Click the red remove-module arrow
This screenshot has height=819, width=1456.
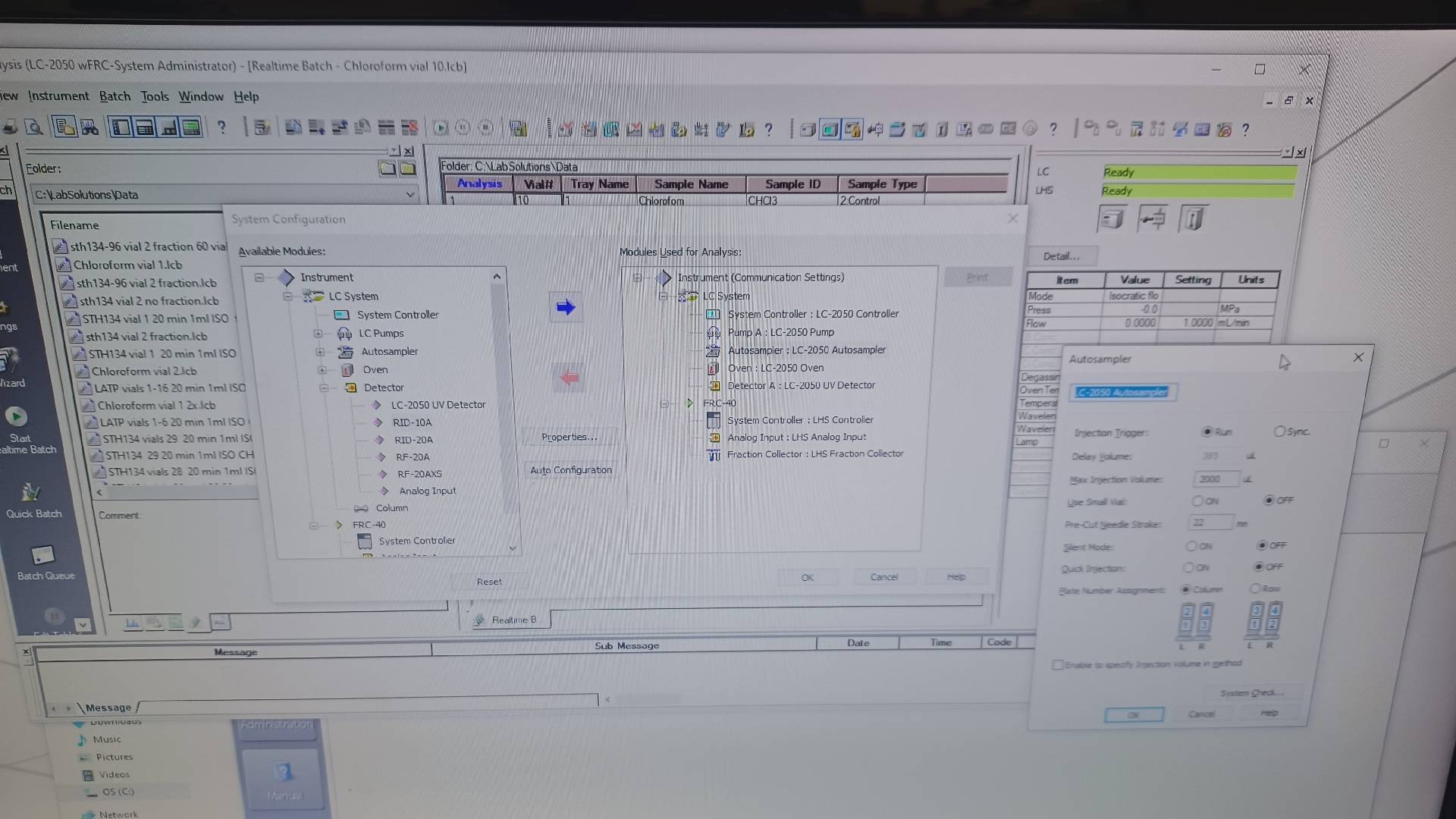tap(568, 377)
